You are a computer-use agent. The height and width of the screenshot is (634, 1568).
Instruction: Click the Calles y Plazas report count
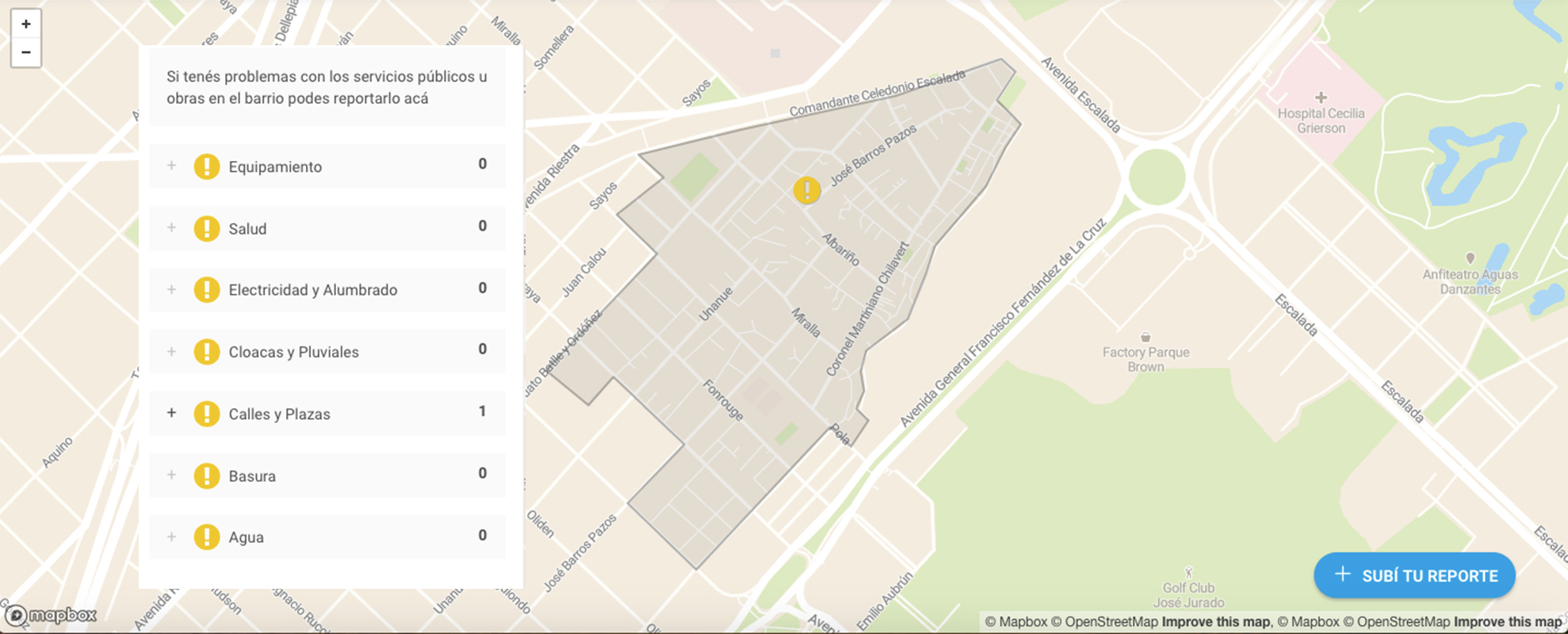(482, 411)
